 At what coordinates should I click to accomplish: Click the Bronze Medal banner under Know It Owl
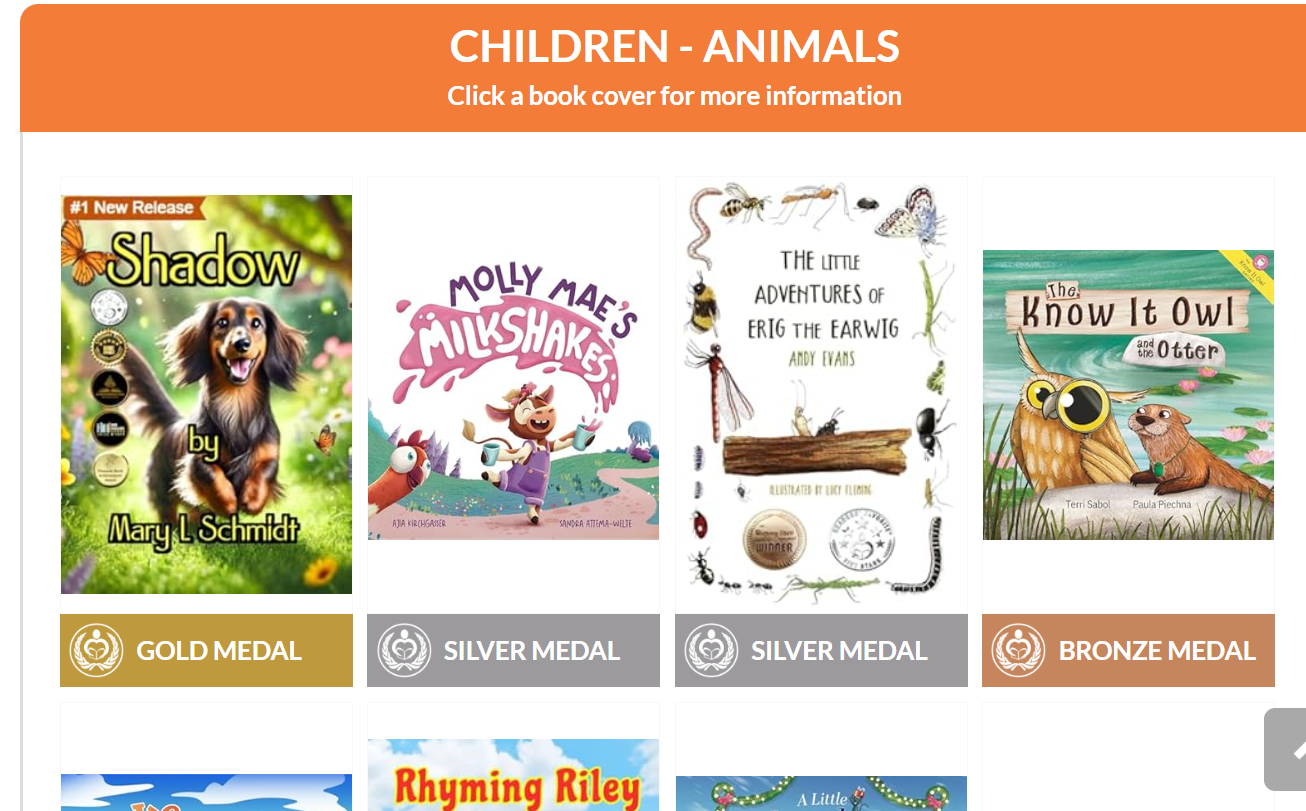1128,650
